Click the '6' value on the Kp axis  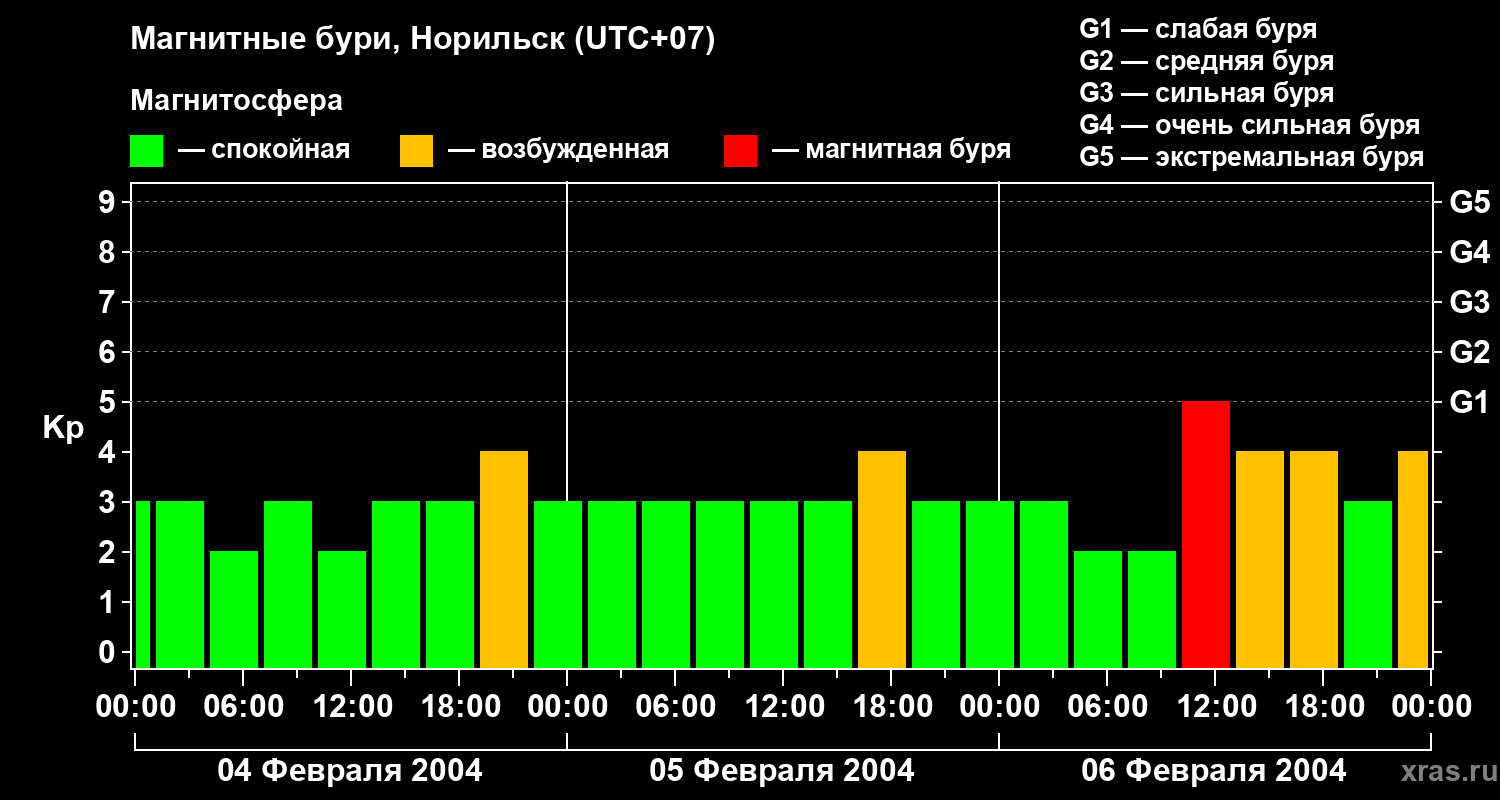point(109,352)
